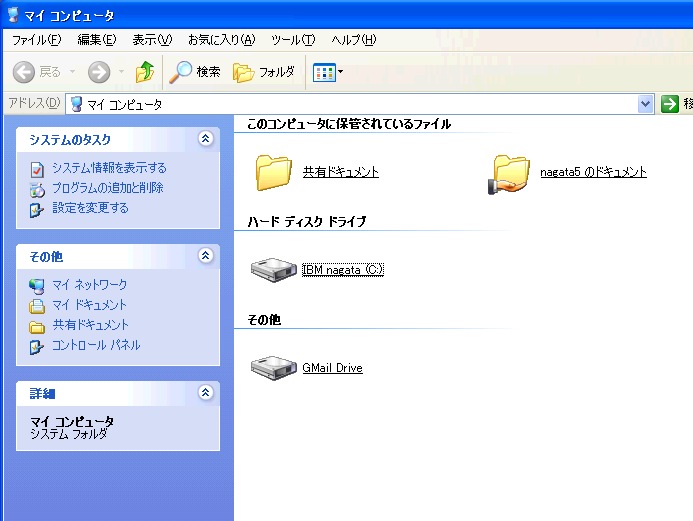
Task: Click the 共有ドキュメント file label
Action: 341,171
